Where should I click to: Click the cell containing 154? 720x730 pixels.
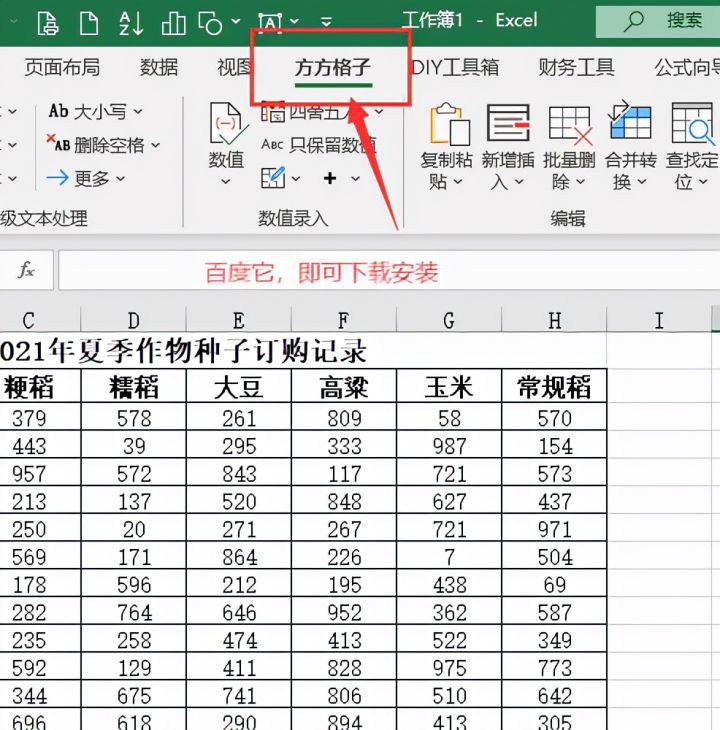click(x=554, y=445)
